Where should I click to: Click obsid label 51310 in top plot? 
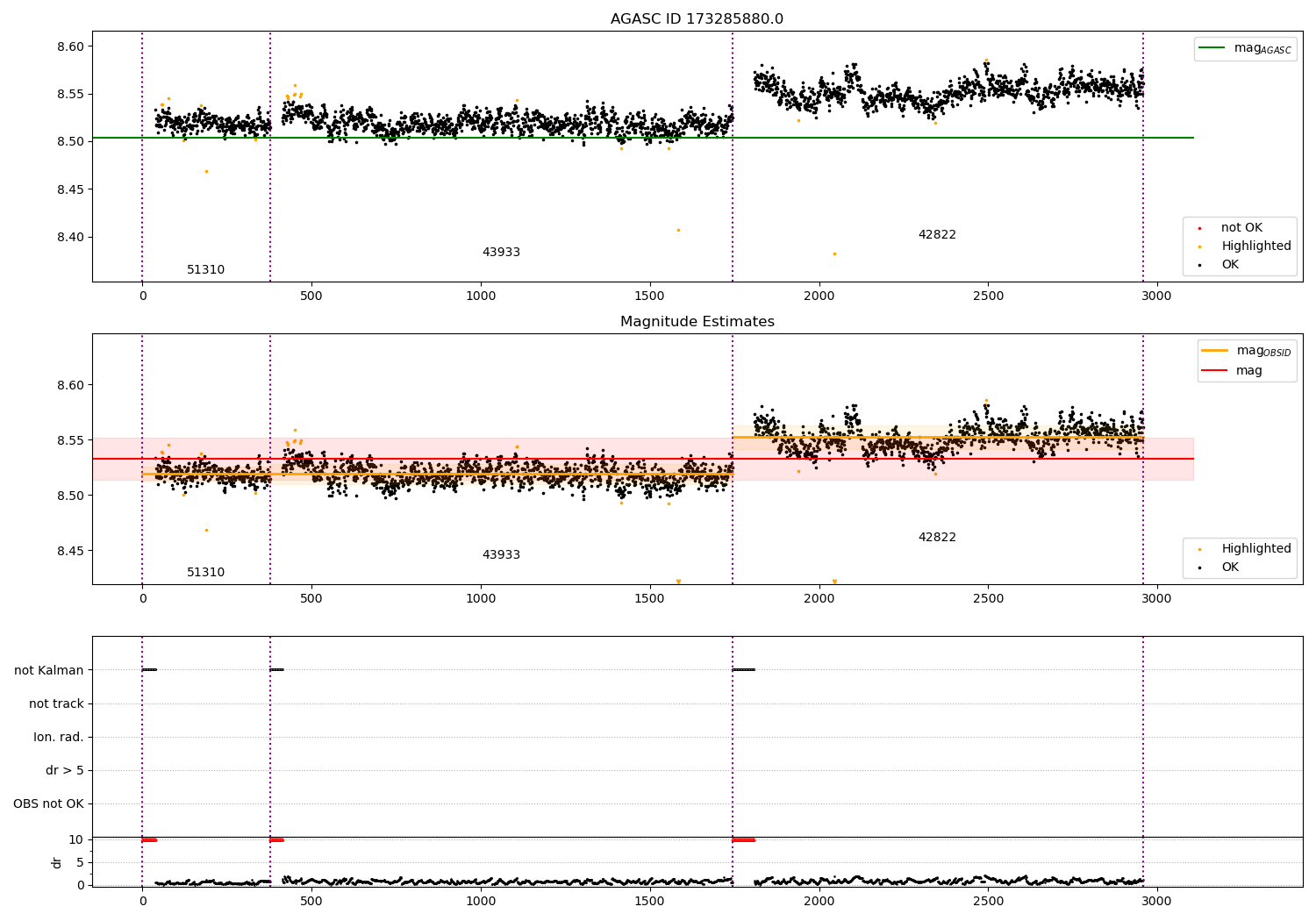point(205,270)
